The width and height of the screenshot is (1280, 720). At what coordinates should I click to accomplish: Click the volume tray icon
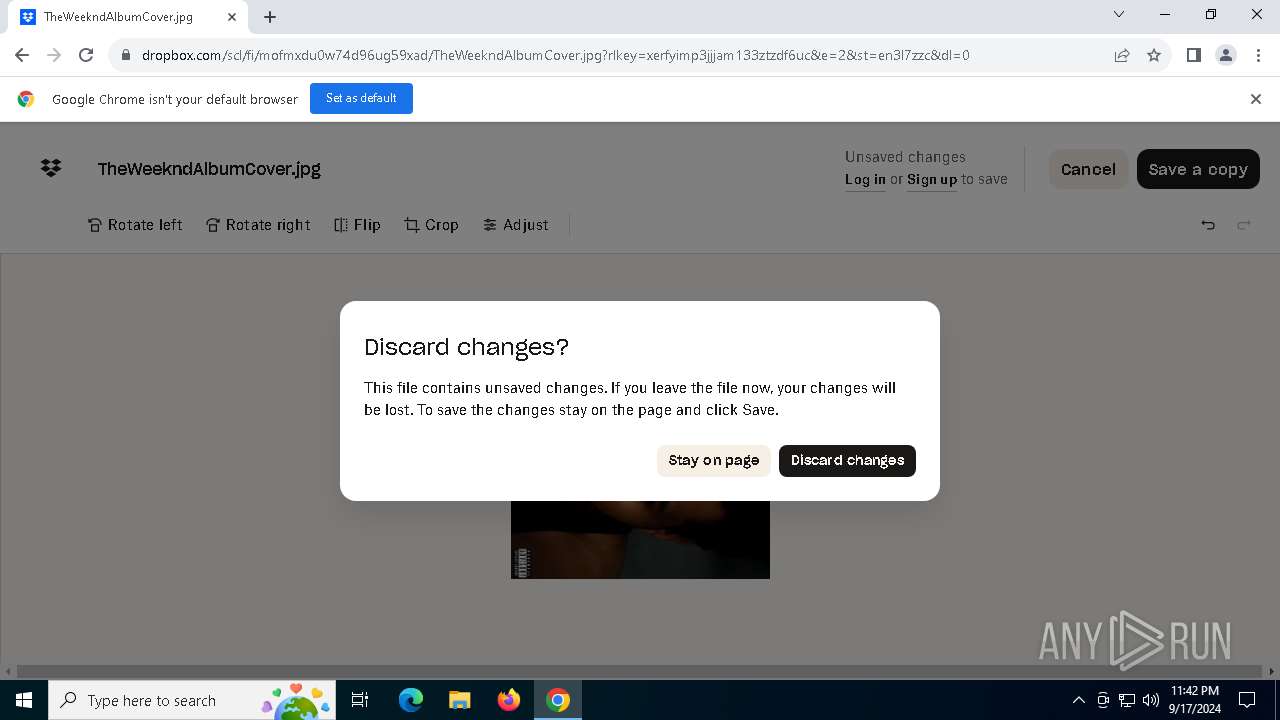point(1151,700)
